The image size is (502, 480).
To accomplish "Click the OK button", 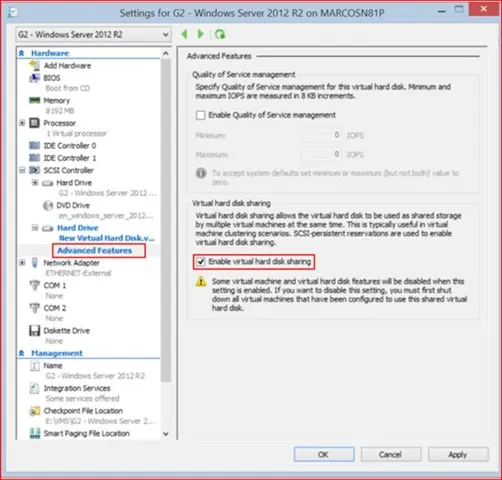I will point(324,454).
